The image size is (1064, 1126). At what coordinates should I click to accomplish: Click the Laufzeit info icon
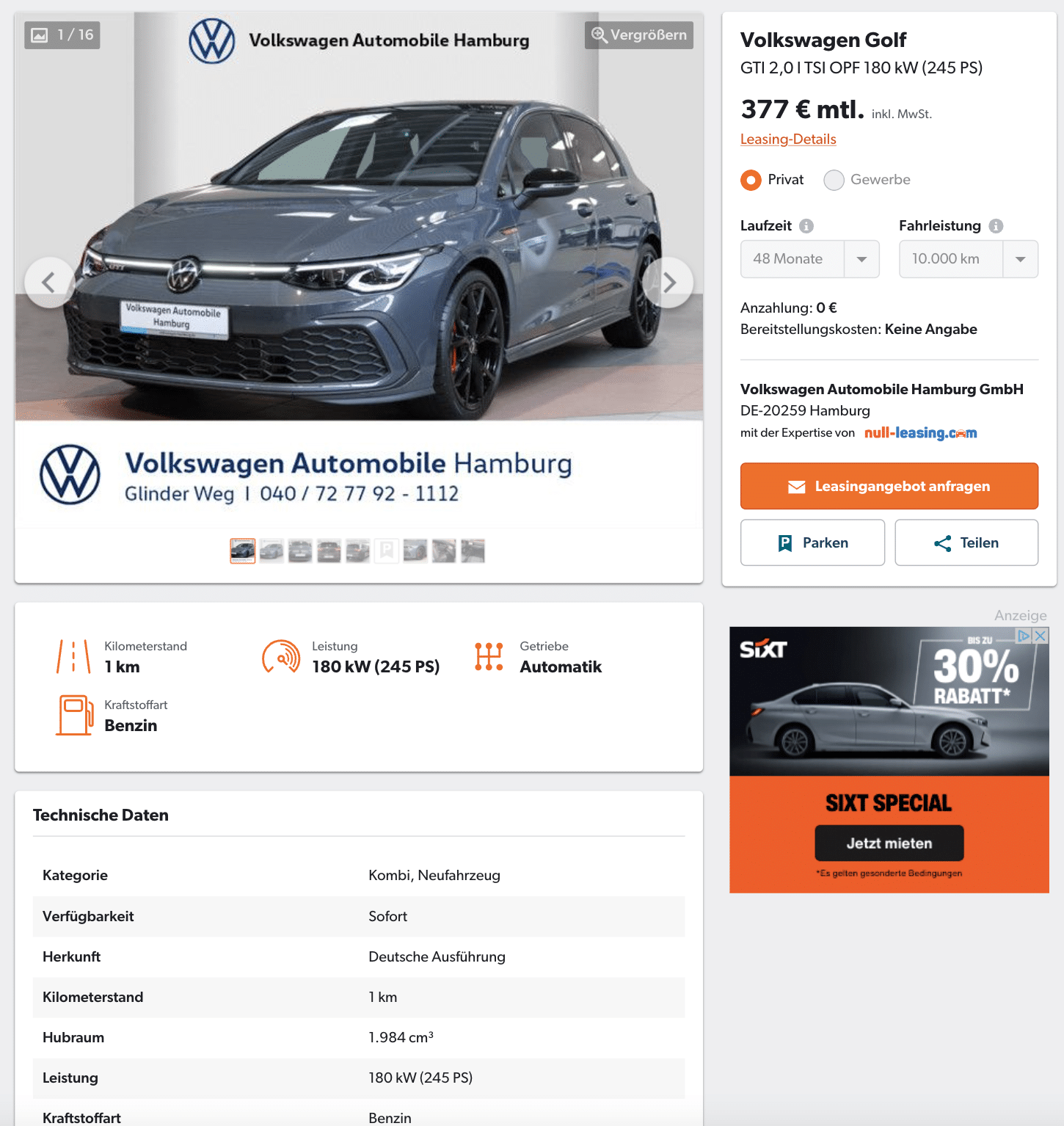(806, 226)
